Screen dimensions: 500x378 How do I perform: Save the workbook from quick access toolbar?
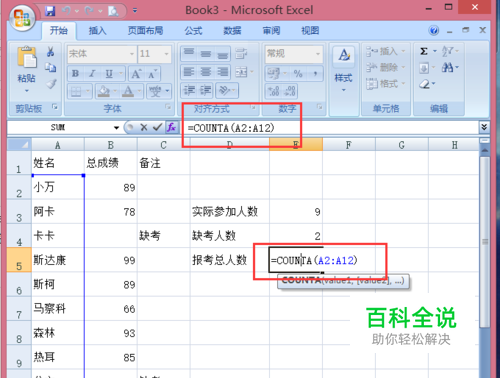point(50,11)
